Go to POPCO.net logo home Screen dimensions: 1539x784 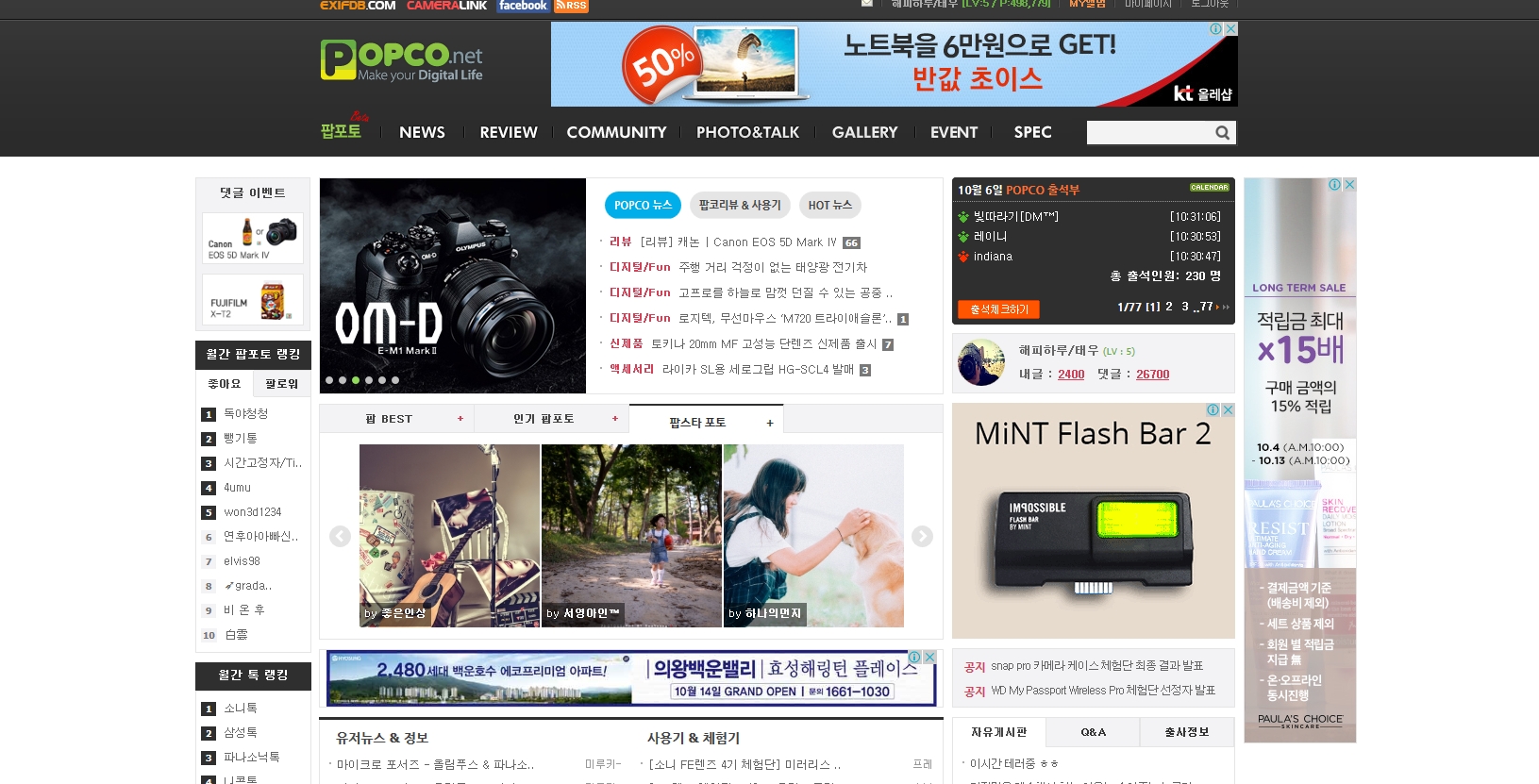401,60
